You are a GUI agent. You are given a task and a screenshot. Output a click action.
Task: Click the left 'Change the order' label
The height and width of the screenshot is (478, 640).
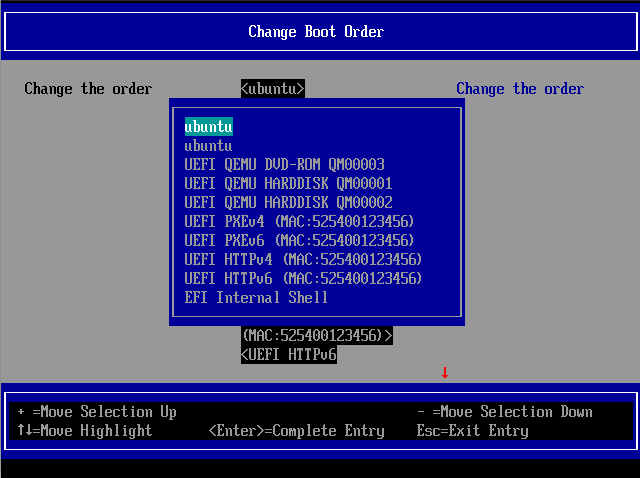click(88, 89)
